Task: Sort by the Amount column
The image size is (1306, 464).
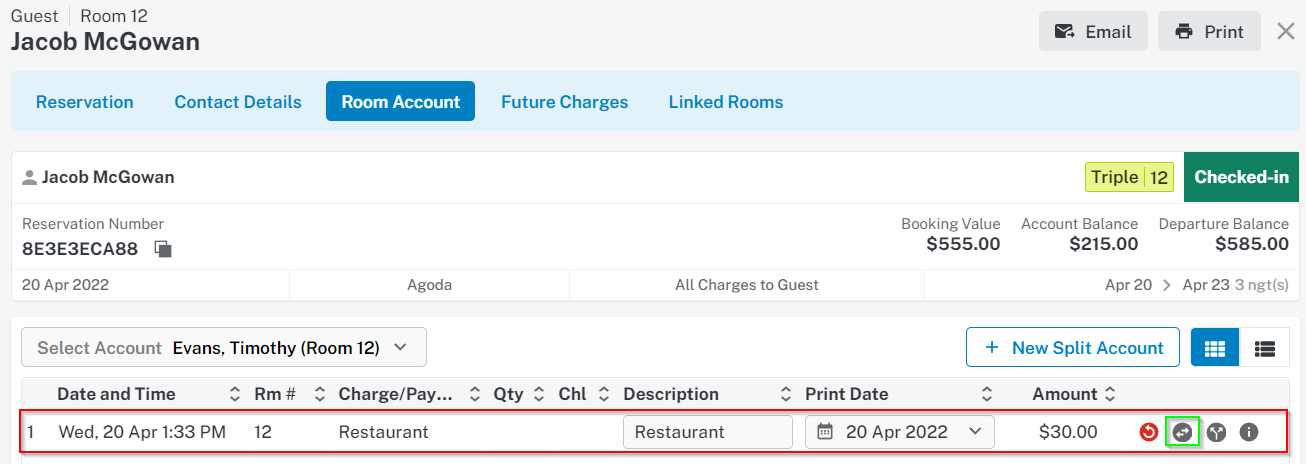Action: click(x=1110, y=394)
